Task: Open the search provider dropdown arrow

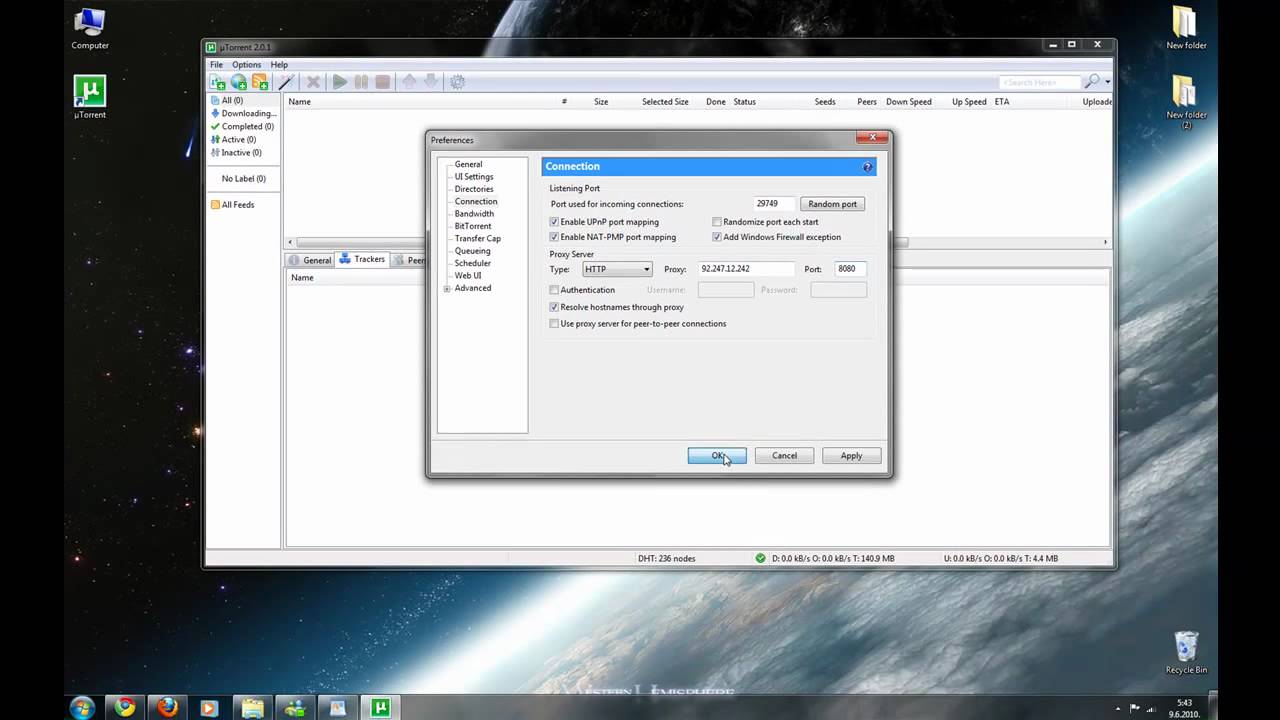Action: tap(1107, 82)
